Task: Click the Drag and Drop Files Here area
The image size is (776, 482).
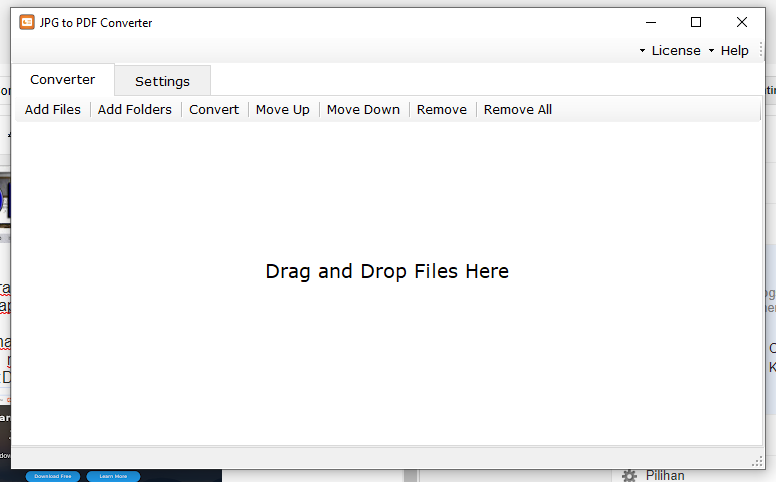Action: (387, 271)
